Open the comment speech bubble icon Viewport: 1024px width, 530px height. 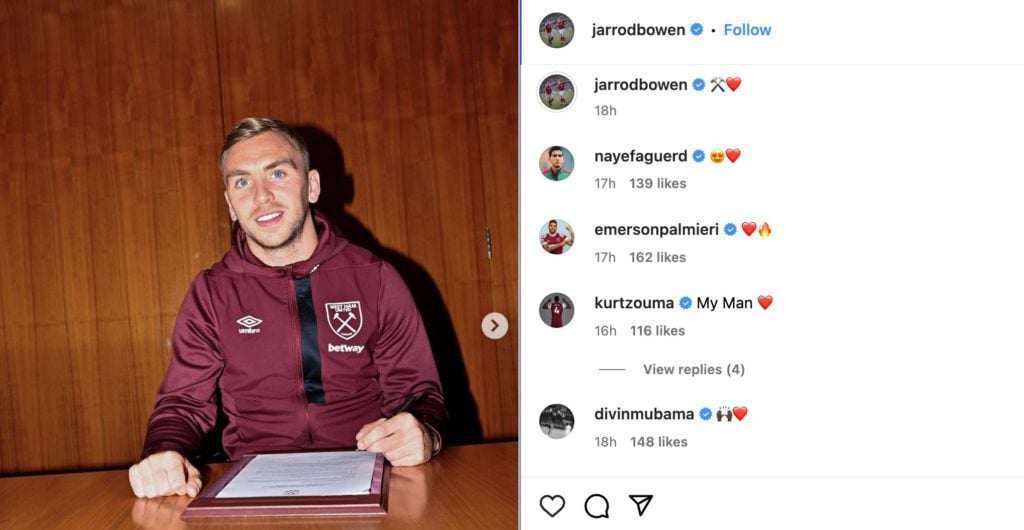(596, 506)
